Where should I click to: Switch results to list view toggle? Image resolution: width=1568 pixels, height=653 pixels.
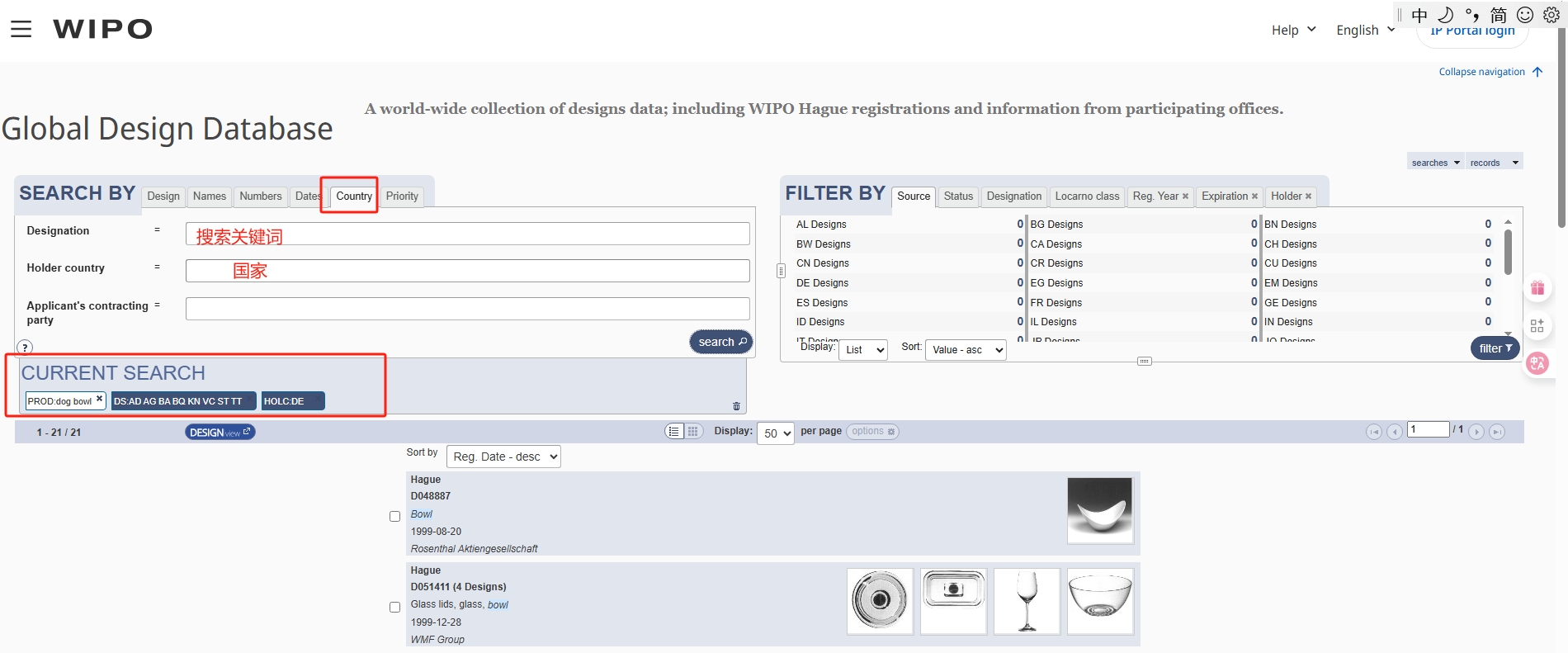[674, 432]
